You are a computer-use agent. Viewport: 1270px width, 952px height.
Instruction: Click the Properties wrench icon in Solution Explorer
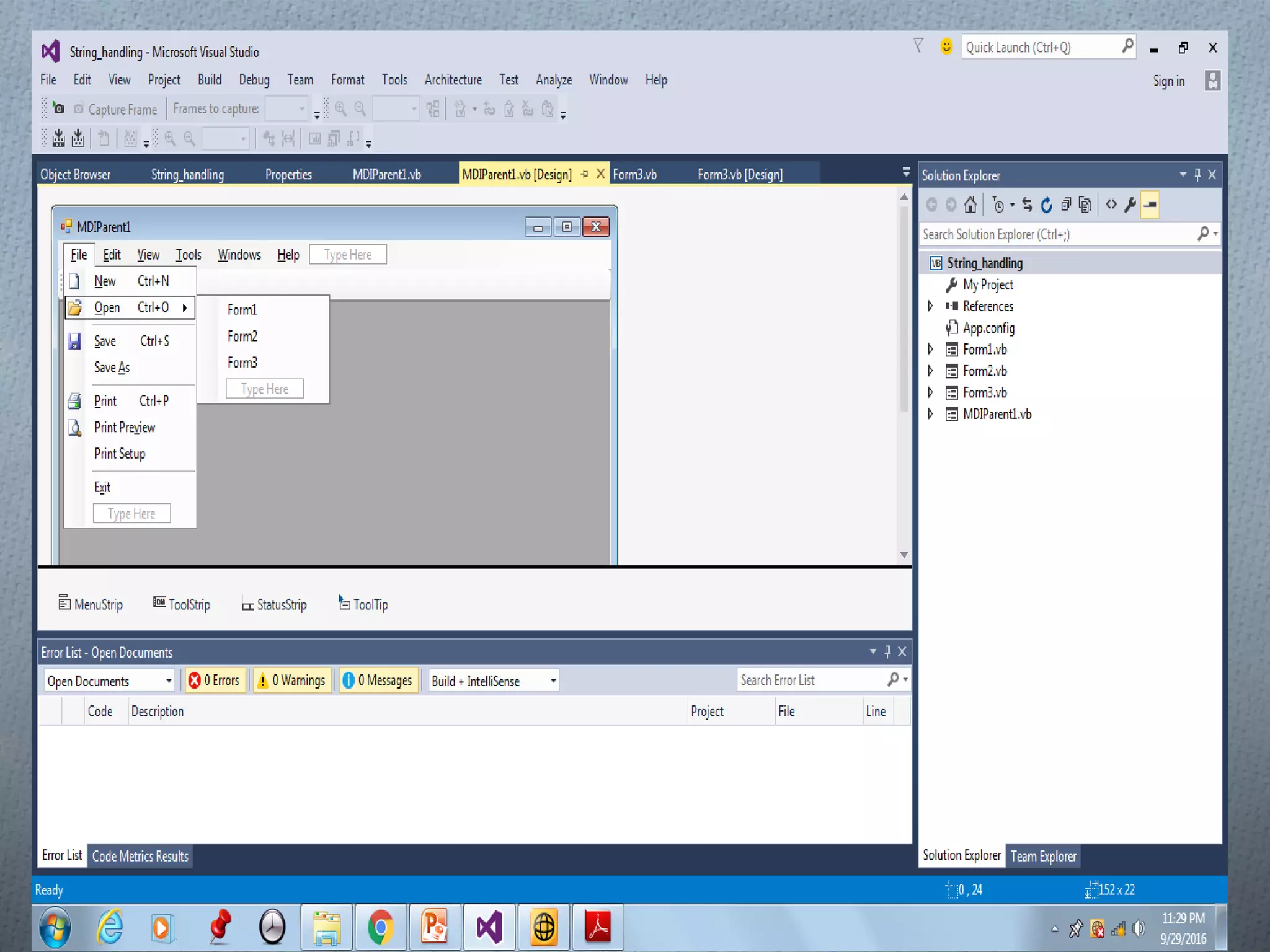click(1130, 205)
